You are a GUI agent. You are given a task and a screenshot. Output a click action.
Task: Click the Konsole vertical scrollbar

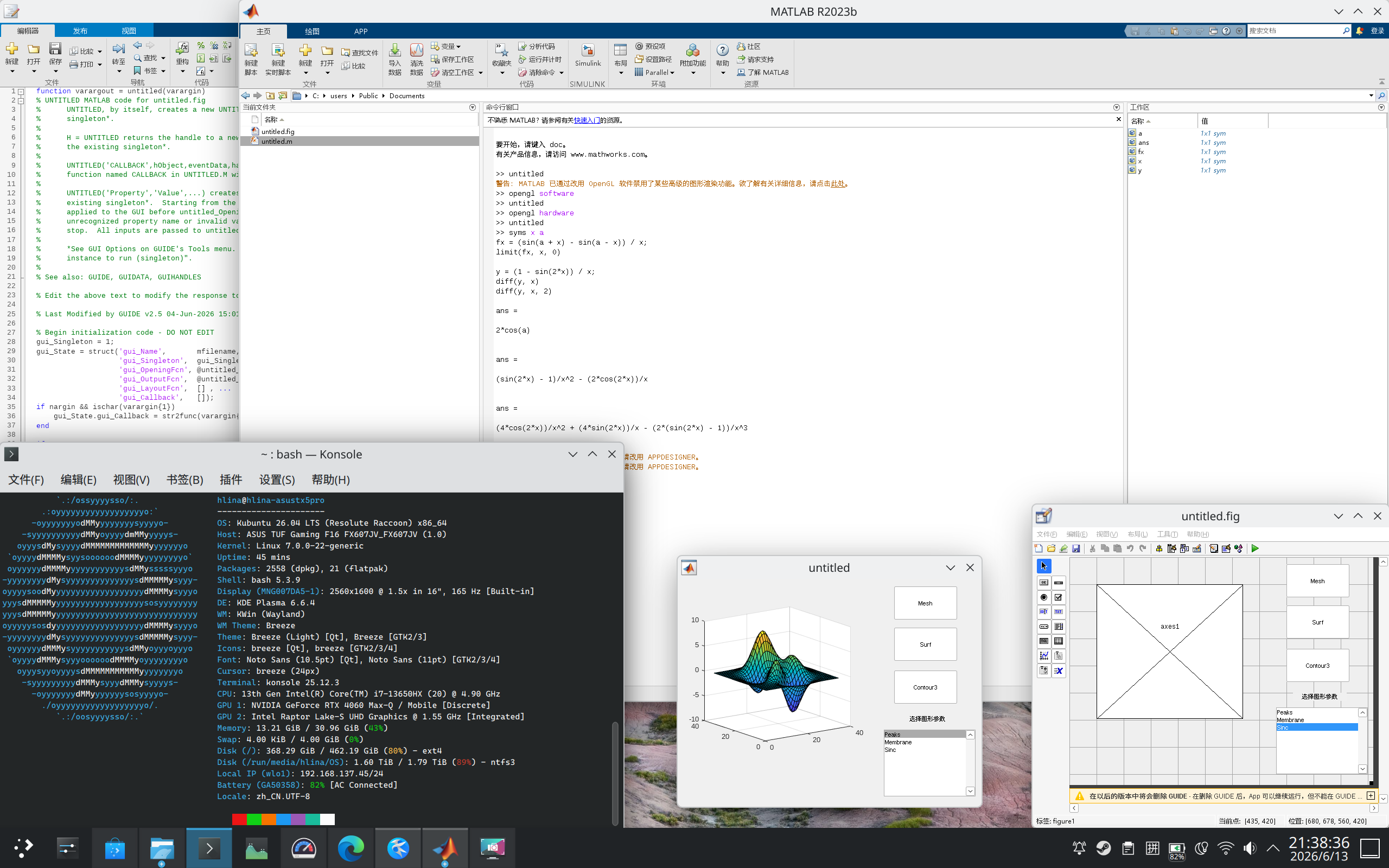[615, 773]
